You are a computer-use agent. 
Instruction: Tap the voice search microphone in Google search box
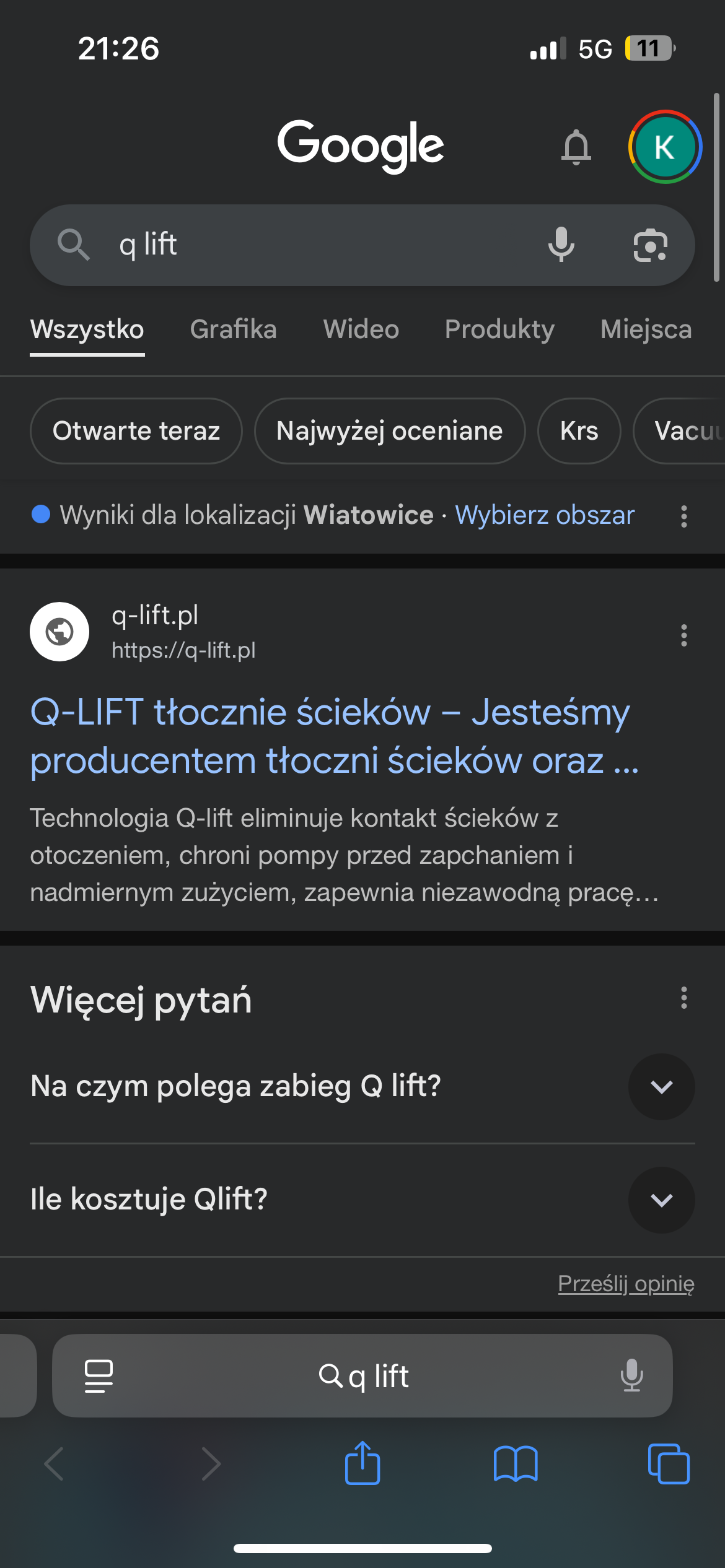click(x=561, y=245)
